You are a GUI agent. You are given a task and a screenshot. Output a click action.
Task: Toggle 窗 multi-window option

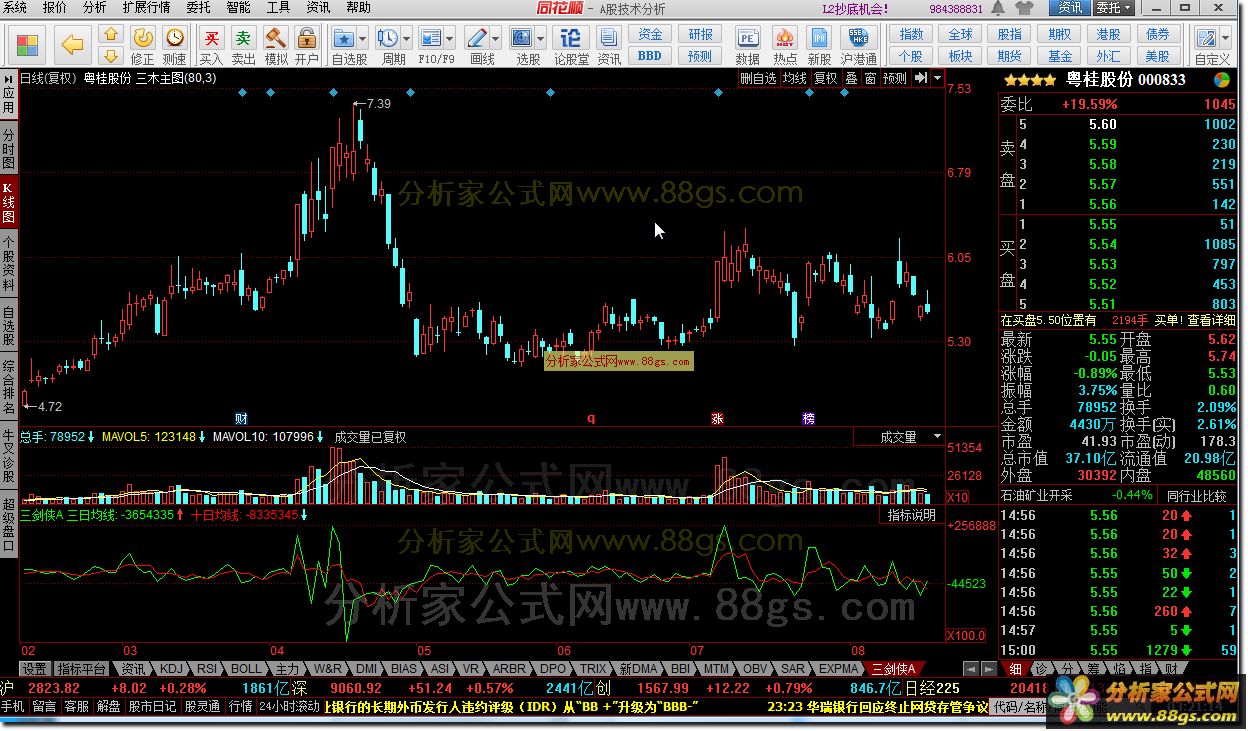[870, 78]
